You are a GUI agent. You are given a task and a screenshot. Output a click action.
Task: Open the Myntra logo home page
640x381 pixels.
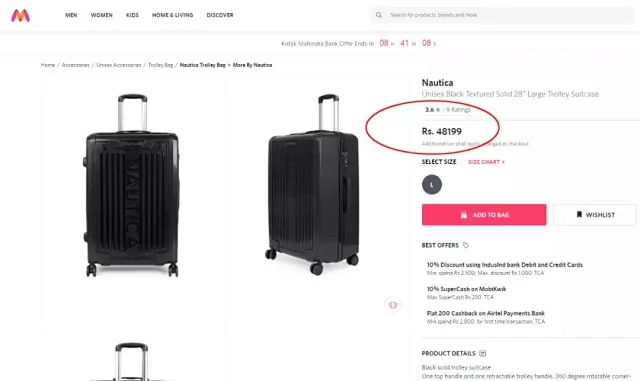point(20,16)
